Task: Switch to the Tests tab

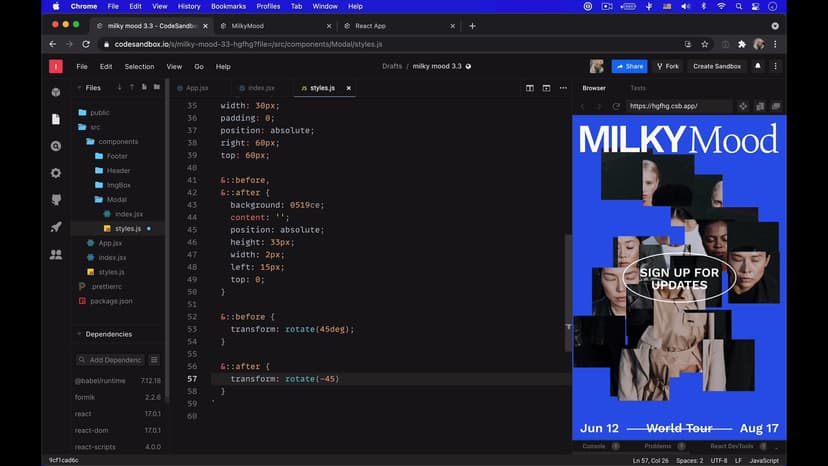Action: coord(637,88)
